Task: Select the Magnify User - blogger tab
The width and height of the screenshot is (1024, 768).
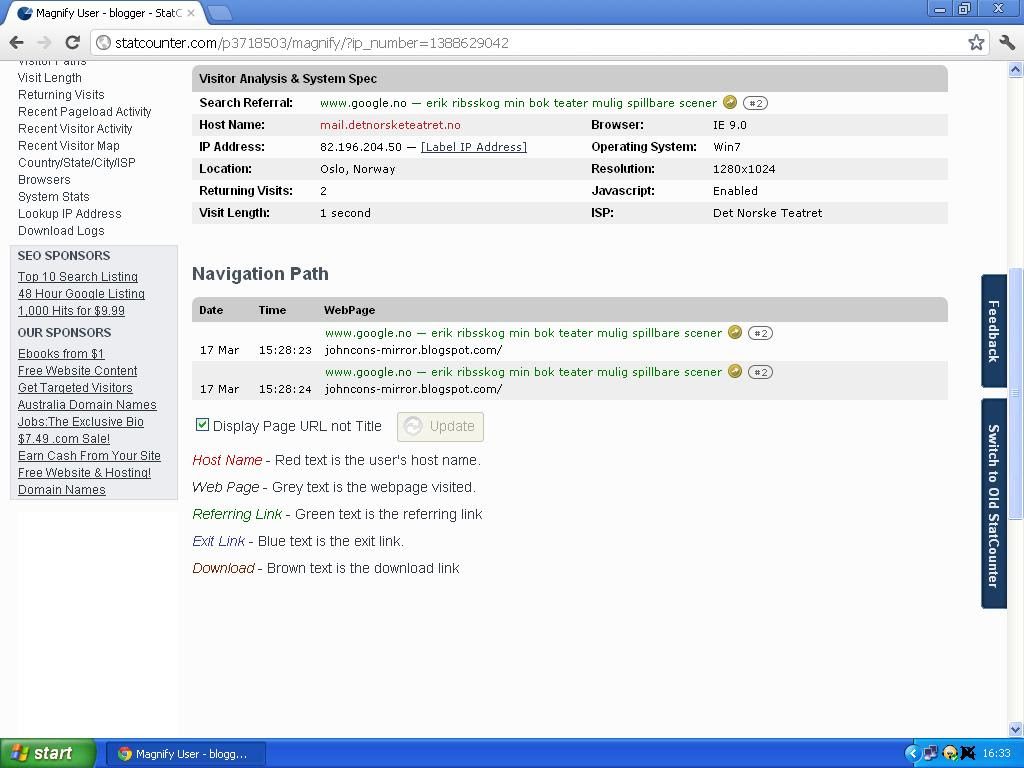Action: coord(104,13)
